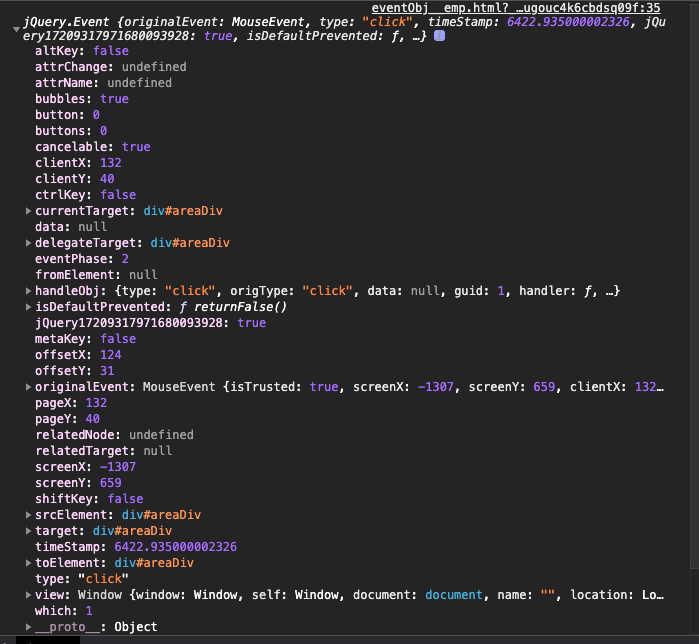Open the eventObj source file link
Screen dimensions: 699x644
516,8
